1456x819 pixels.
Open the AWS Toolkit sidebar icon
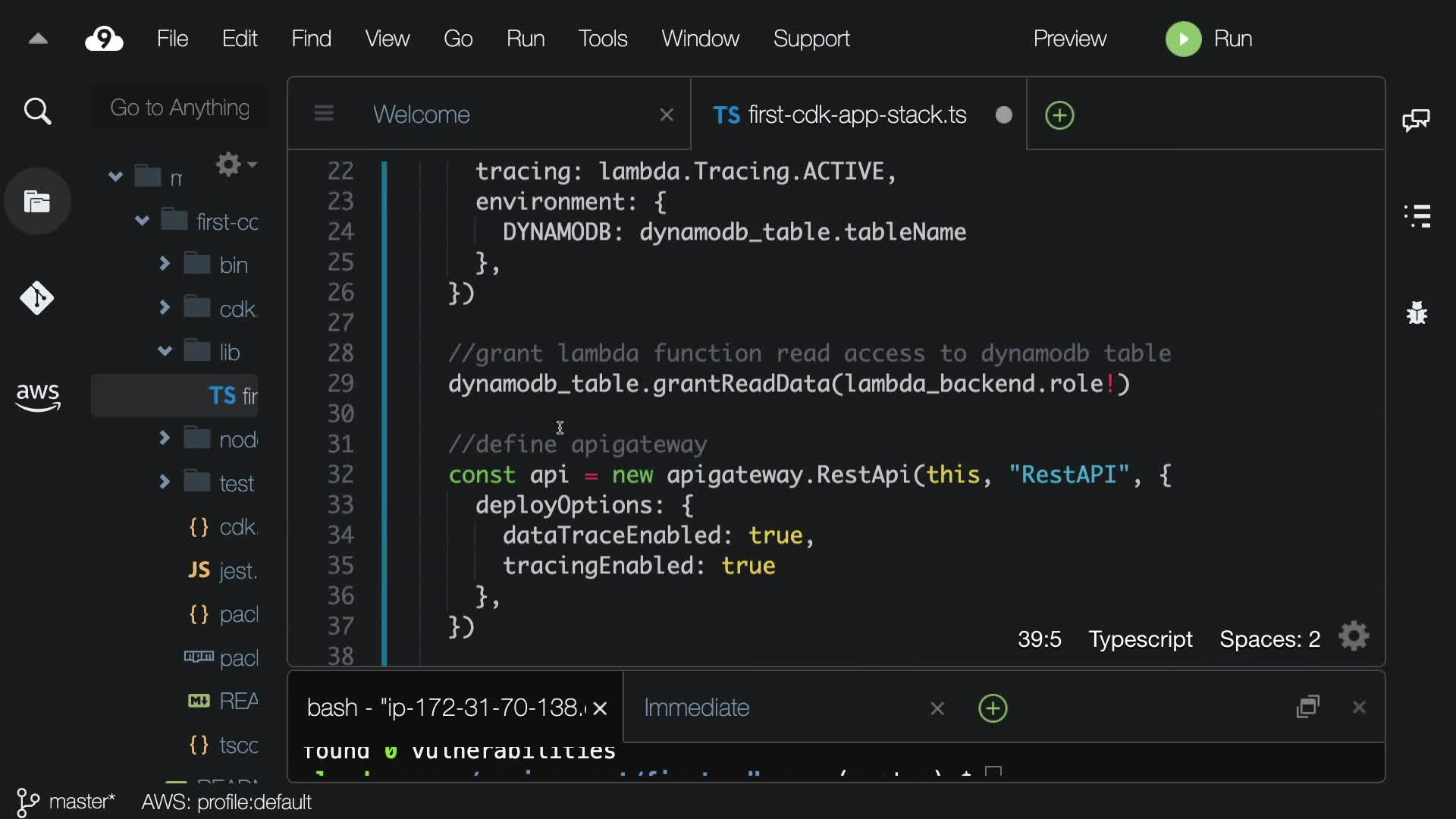37,396
